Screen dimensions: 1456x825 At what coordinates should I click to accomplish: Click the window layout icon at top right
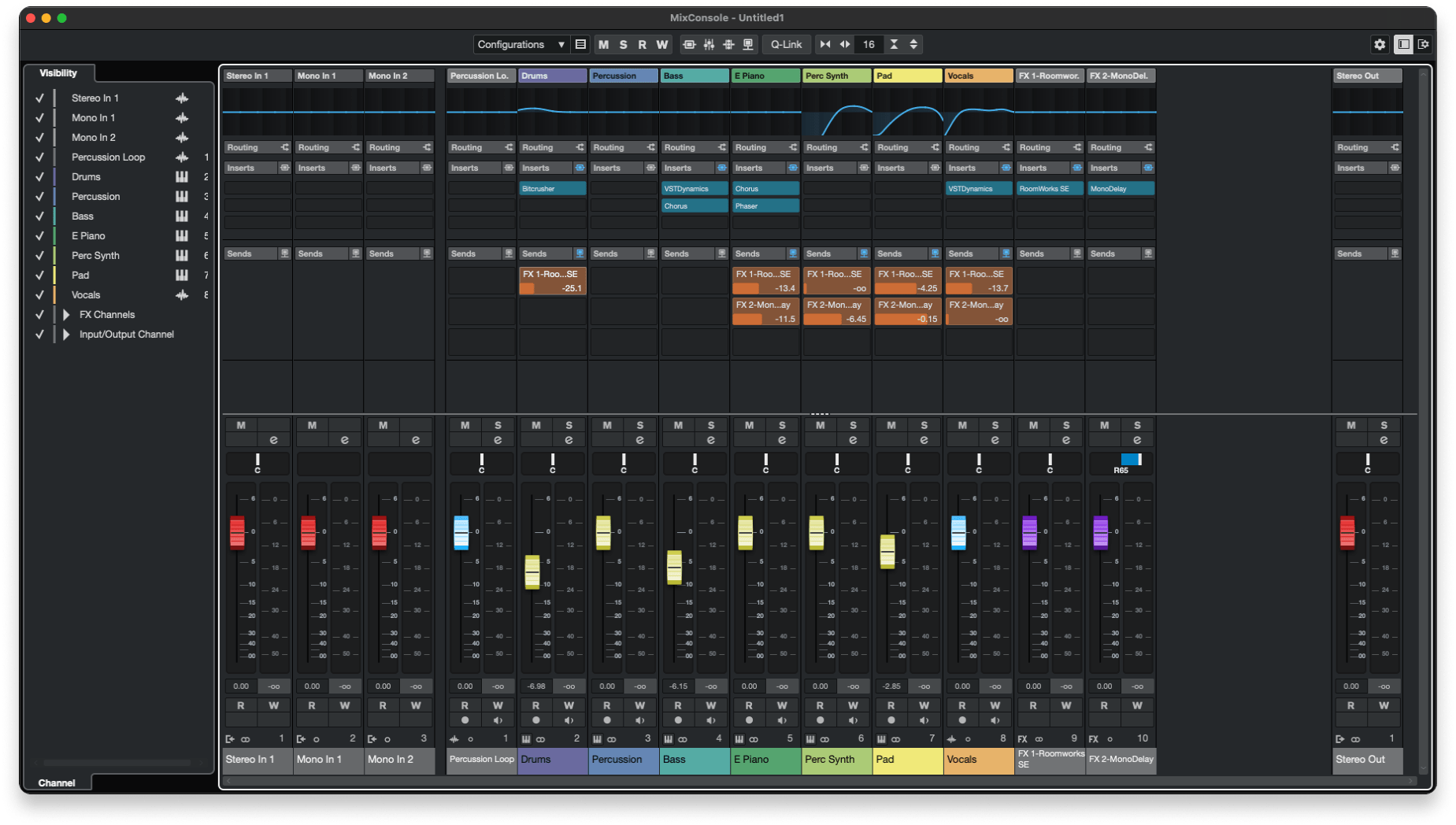(x=1403, y=45)
